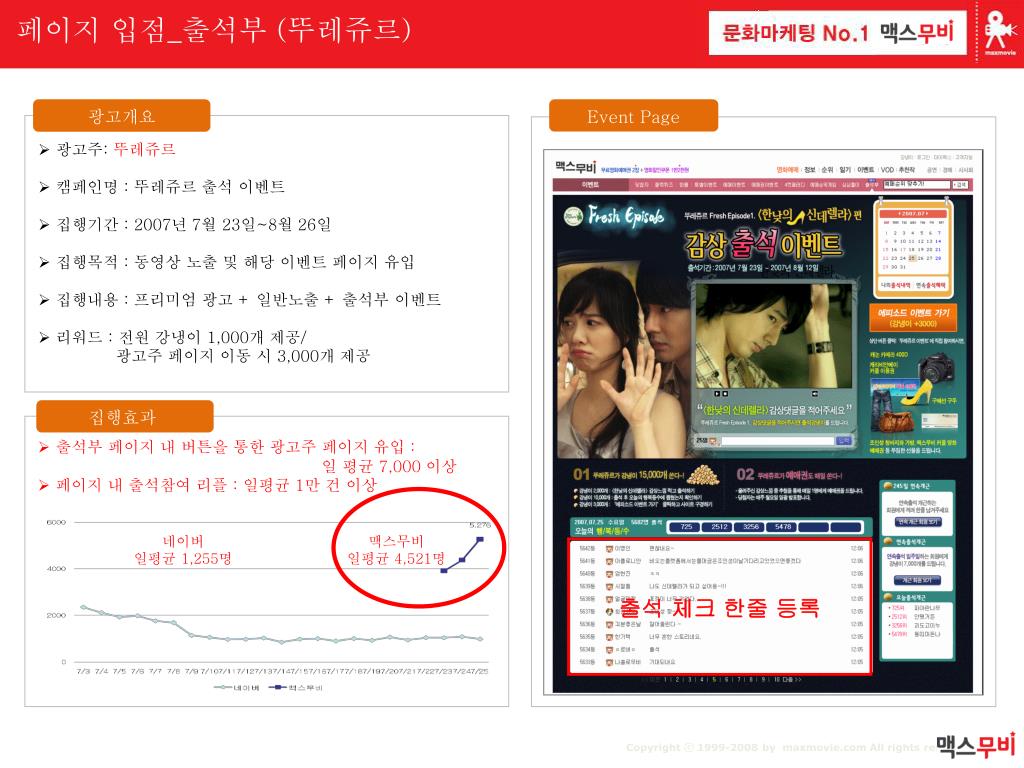The image size is (1024, 768).
Task: Click the 광고개요 orange section header
Action: coord(121,116)
